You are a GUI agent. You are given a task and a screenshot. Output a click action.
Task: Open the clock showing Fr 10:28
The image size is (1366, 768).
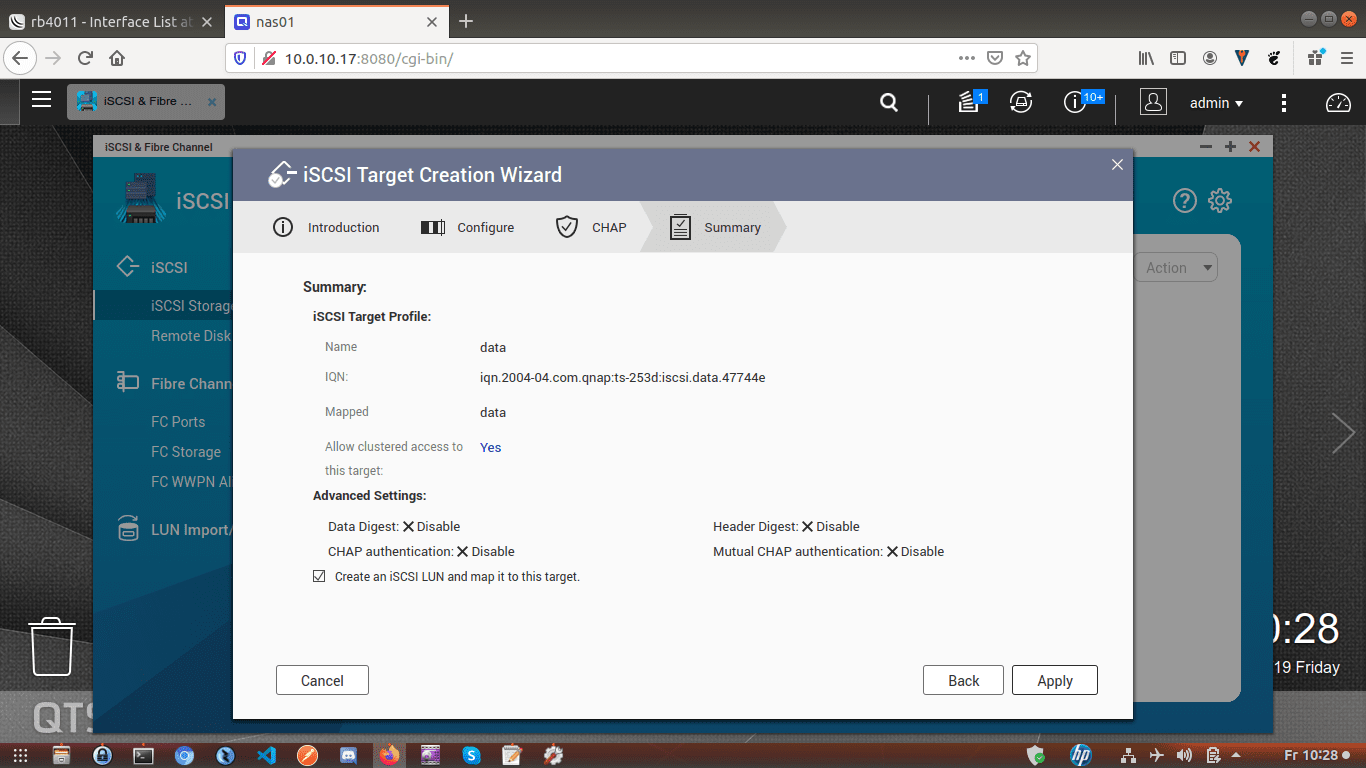1311,755
